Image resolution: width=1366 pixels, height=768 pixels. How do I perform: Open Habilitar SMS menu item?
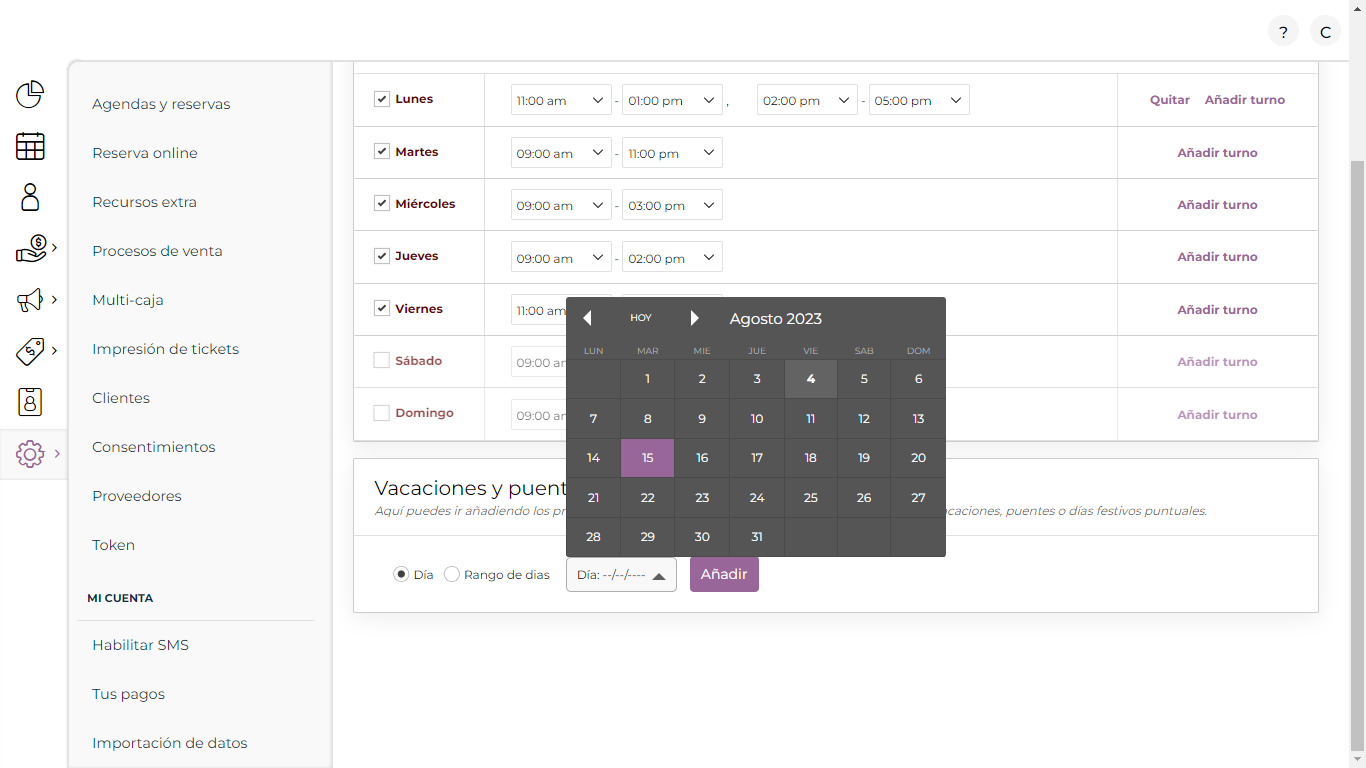[x=140, y=645]
